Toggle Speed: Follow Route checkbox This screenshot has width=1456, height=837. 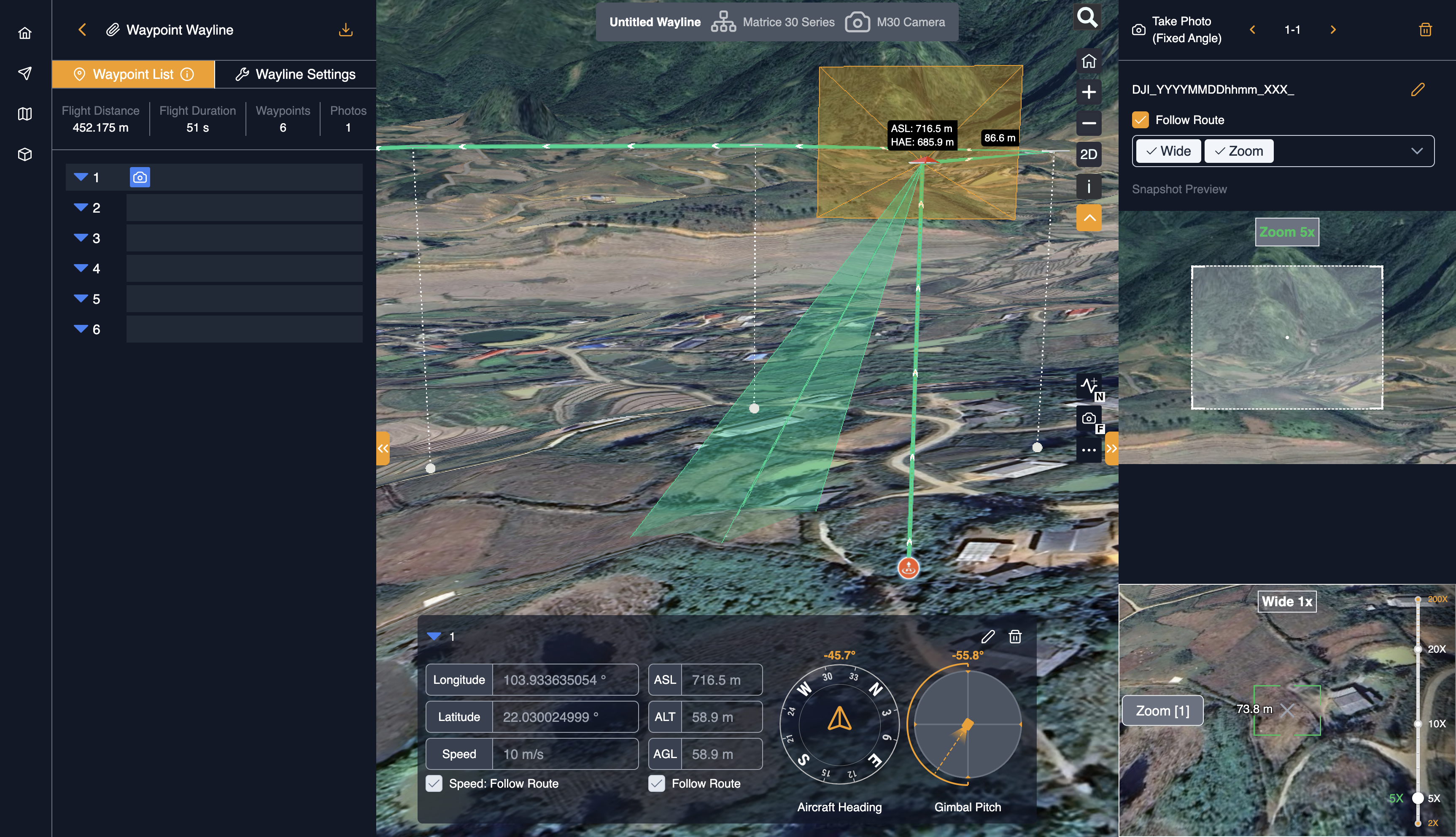[434, 783]
